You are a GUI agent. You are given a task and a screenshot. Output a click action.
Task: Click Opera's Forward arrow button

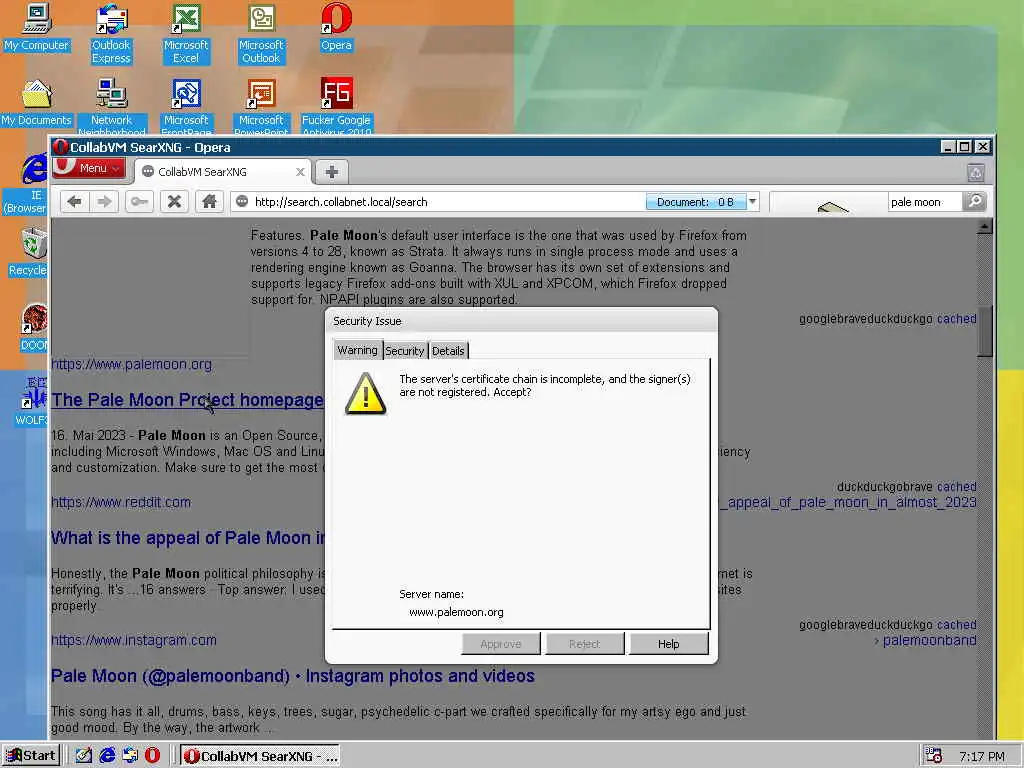point(104,202)
